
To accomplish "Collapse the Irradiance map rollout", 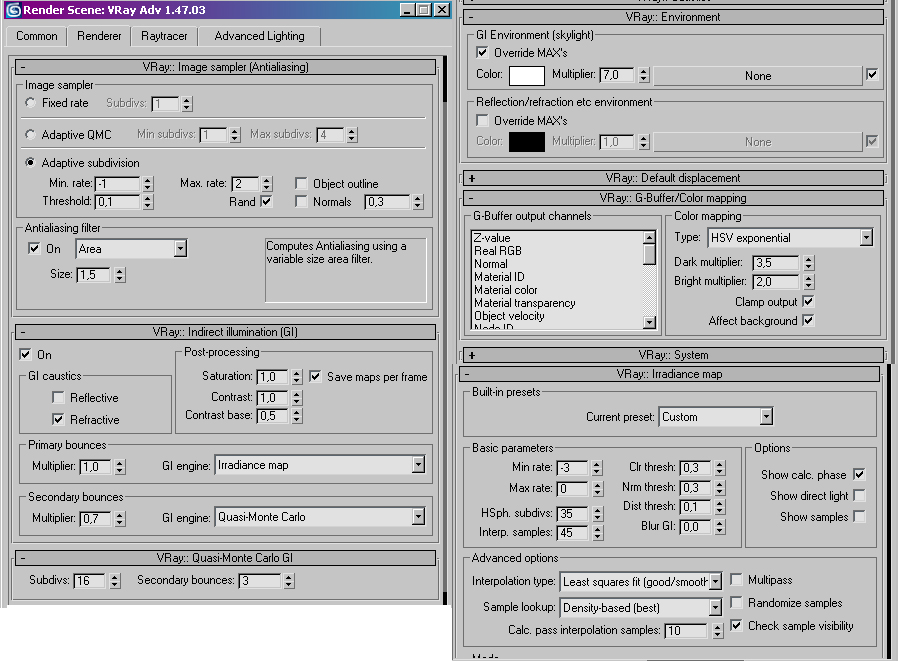I will pos(669,374).
